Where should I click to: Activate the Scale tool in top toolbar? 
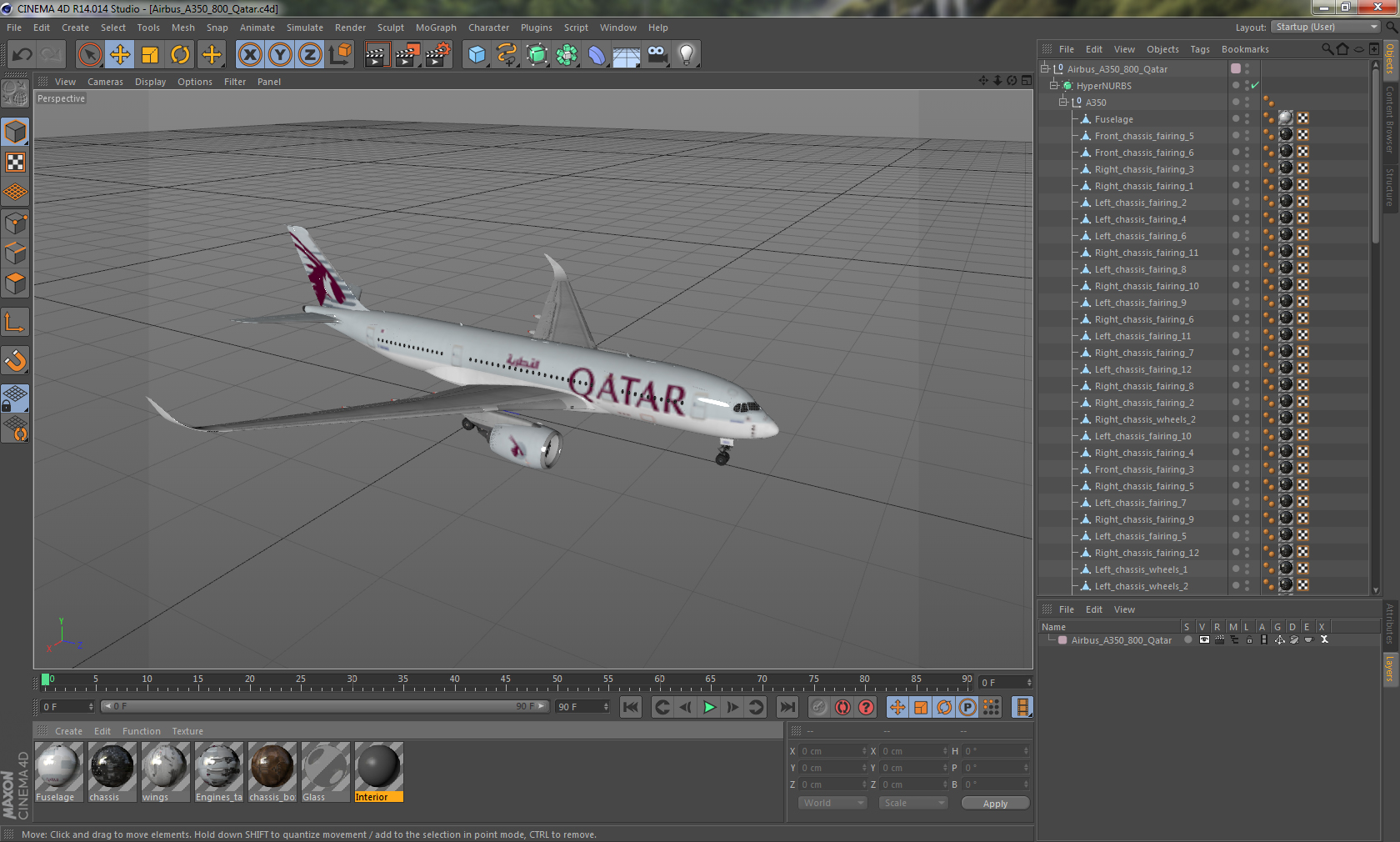tap(150, 55)
